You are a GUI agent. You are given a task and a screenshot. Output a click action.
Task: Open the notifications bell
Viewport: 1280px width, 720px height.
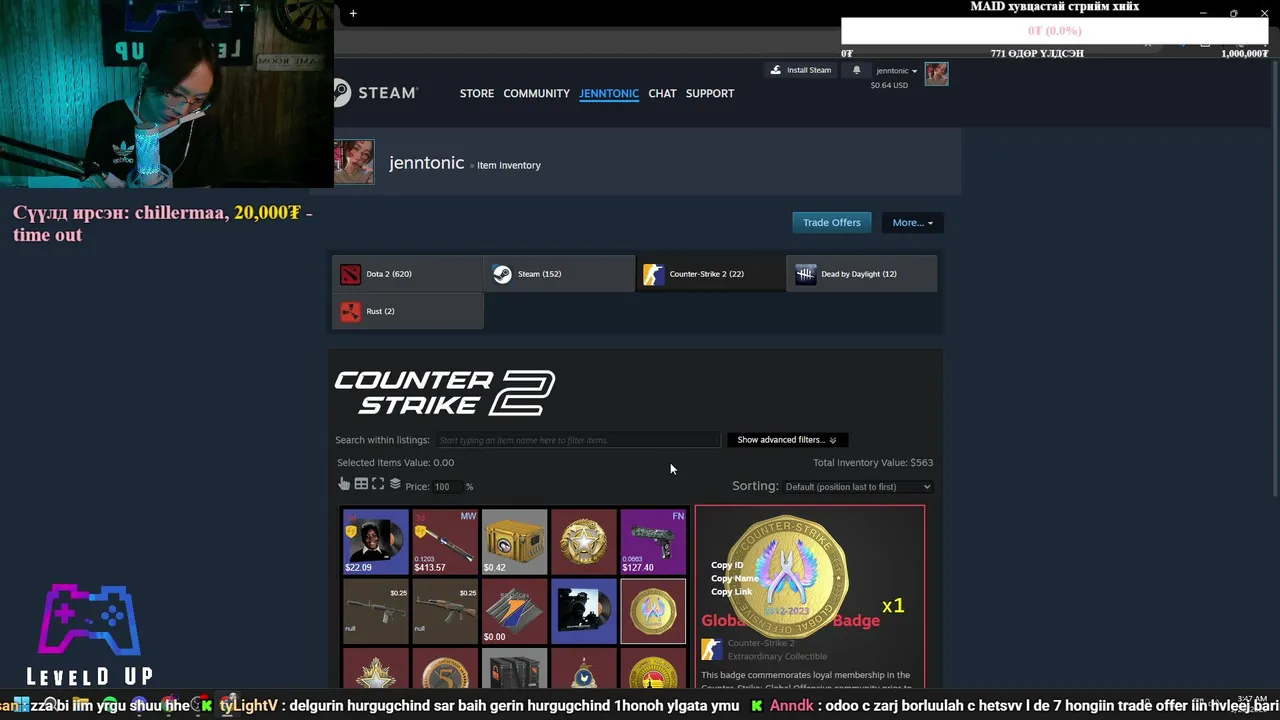tap(856, 70)
